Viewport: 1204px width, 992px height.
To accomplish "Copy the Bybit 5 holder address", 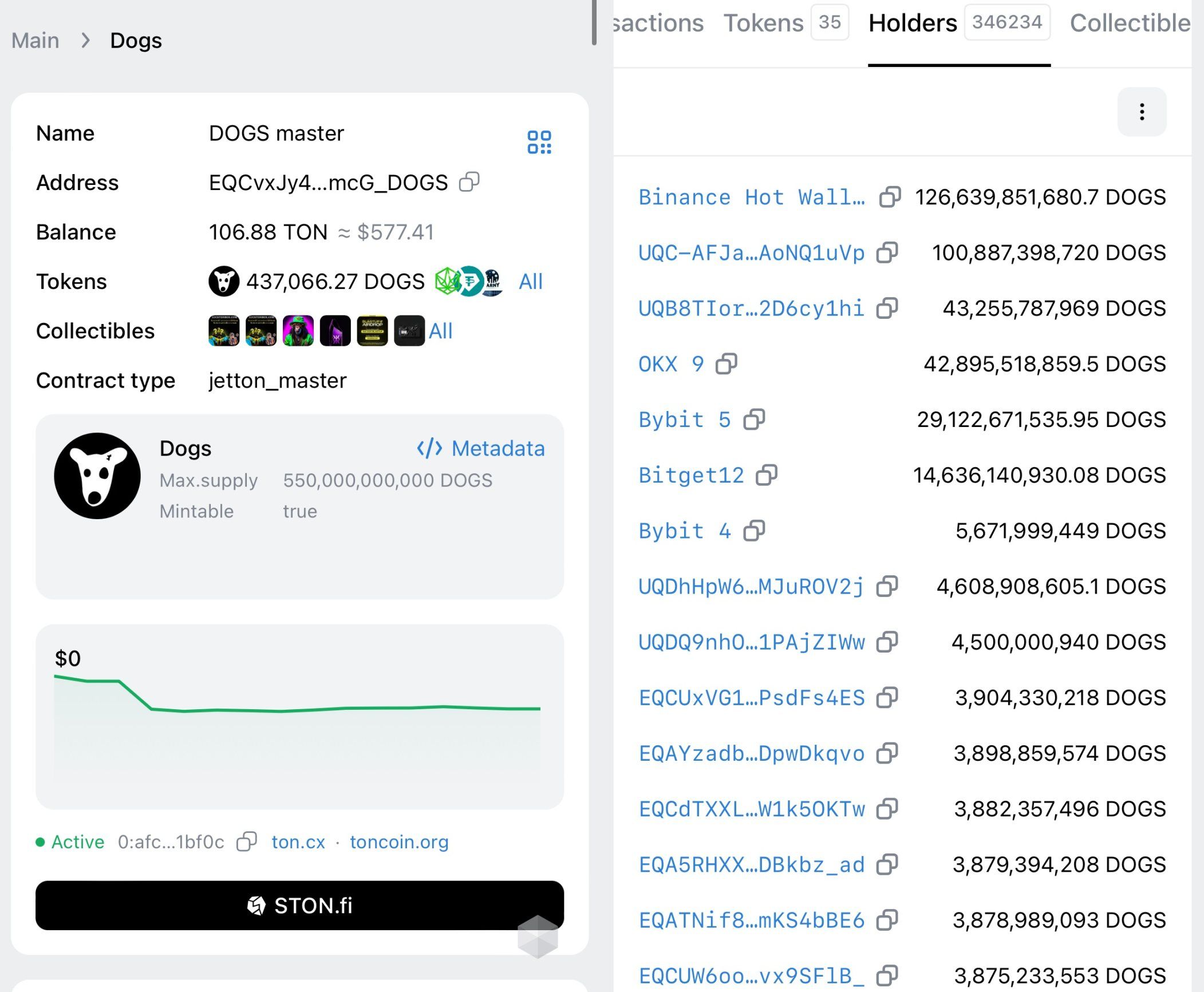I will coord(753,419).
